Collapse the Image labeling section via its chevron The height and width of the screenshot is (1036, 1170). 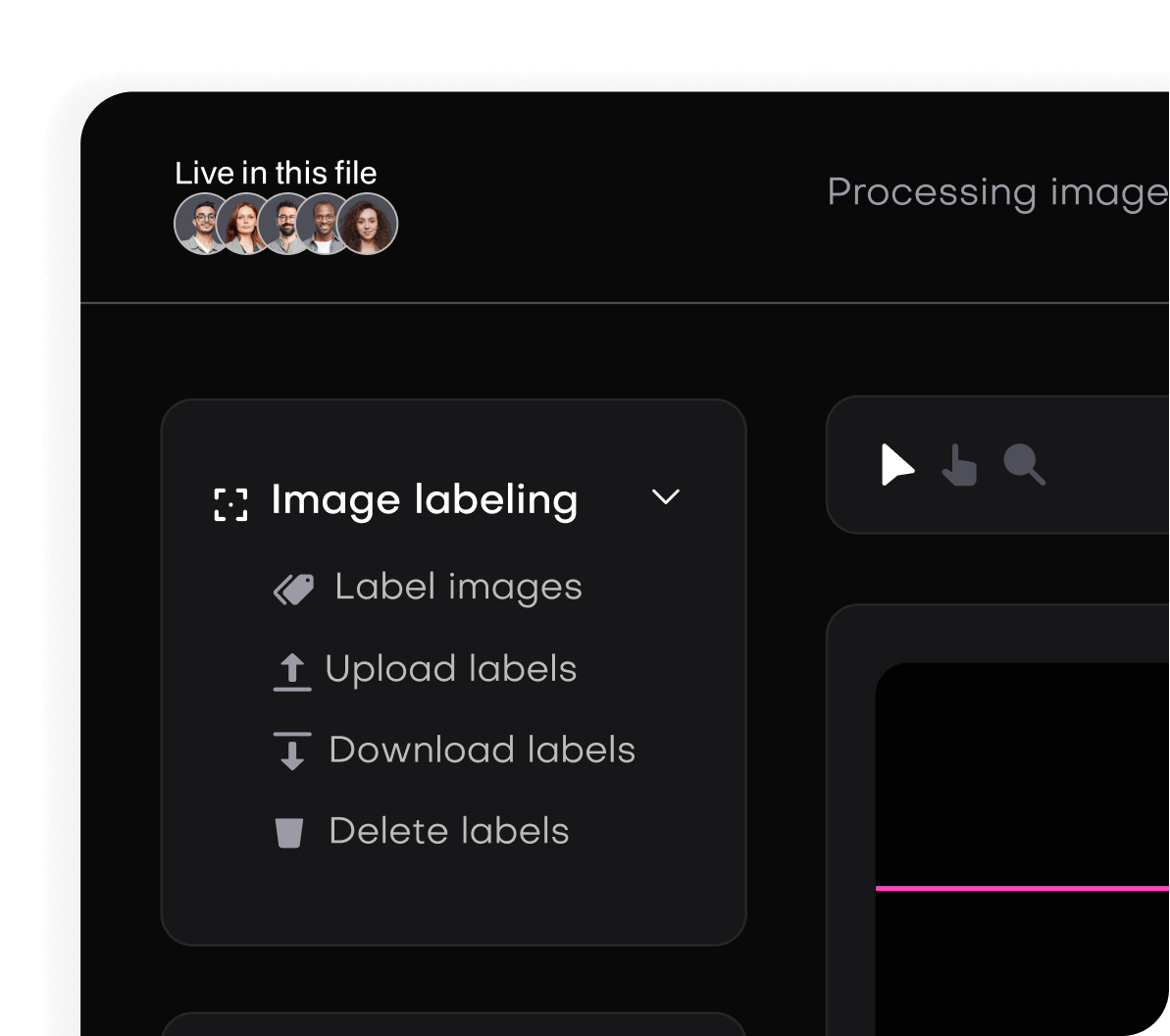[x=668, y=498]
